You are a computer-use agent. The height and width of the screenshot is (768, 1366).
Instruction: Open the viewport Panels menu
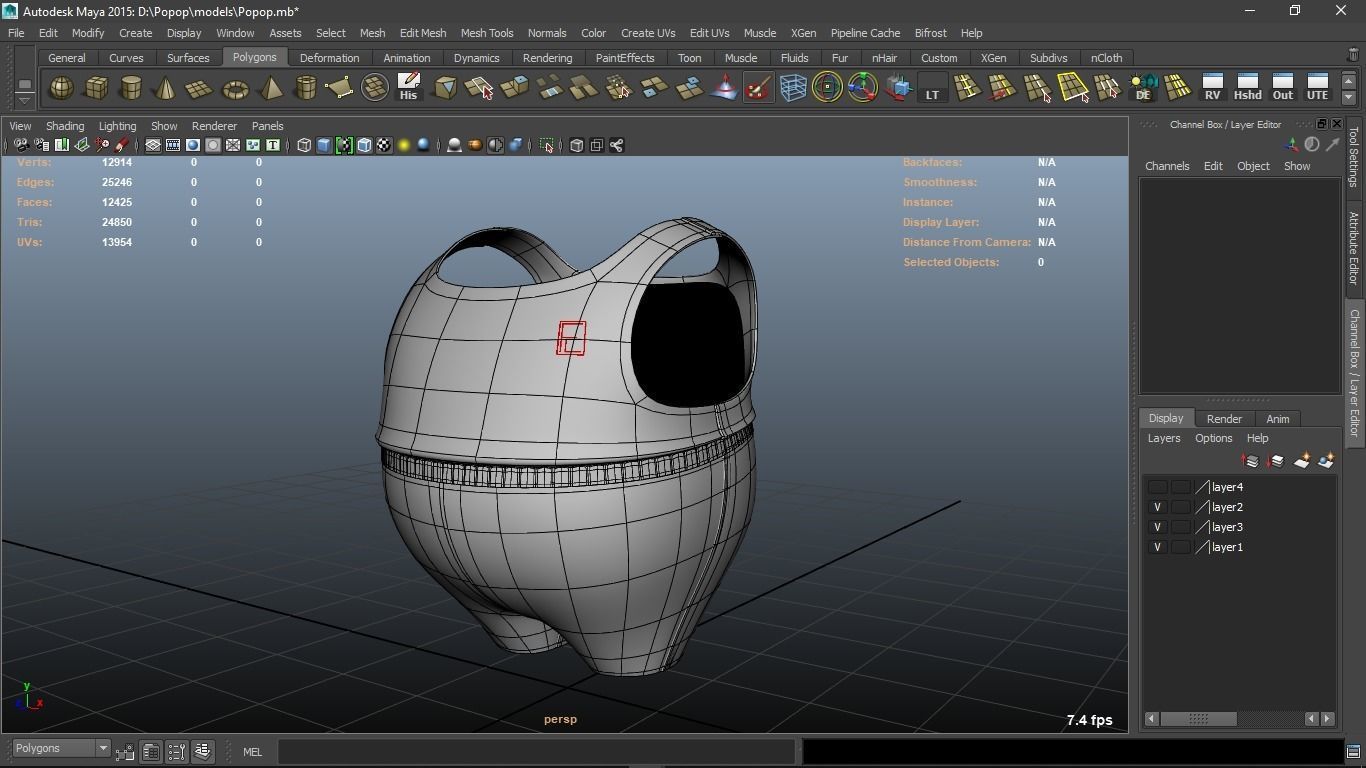click(267, 126)
